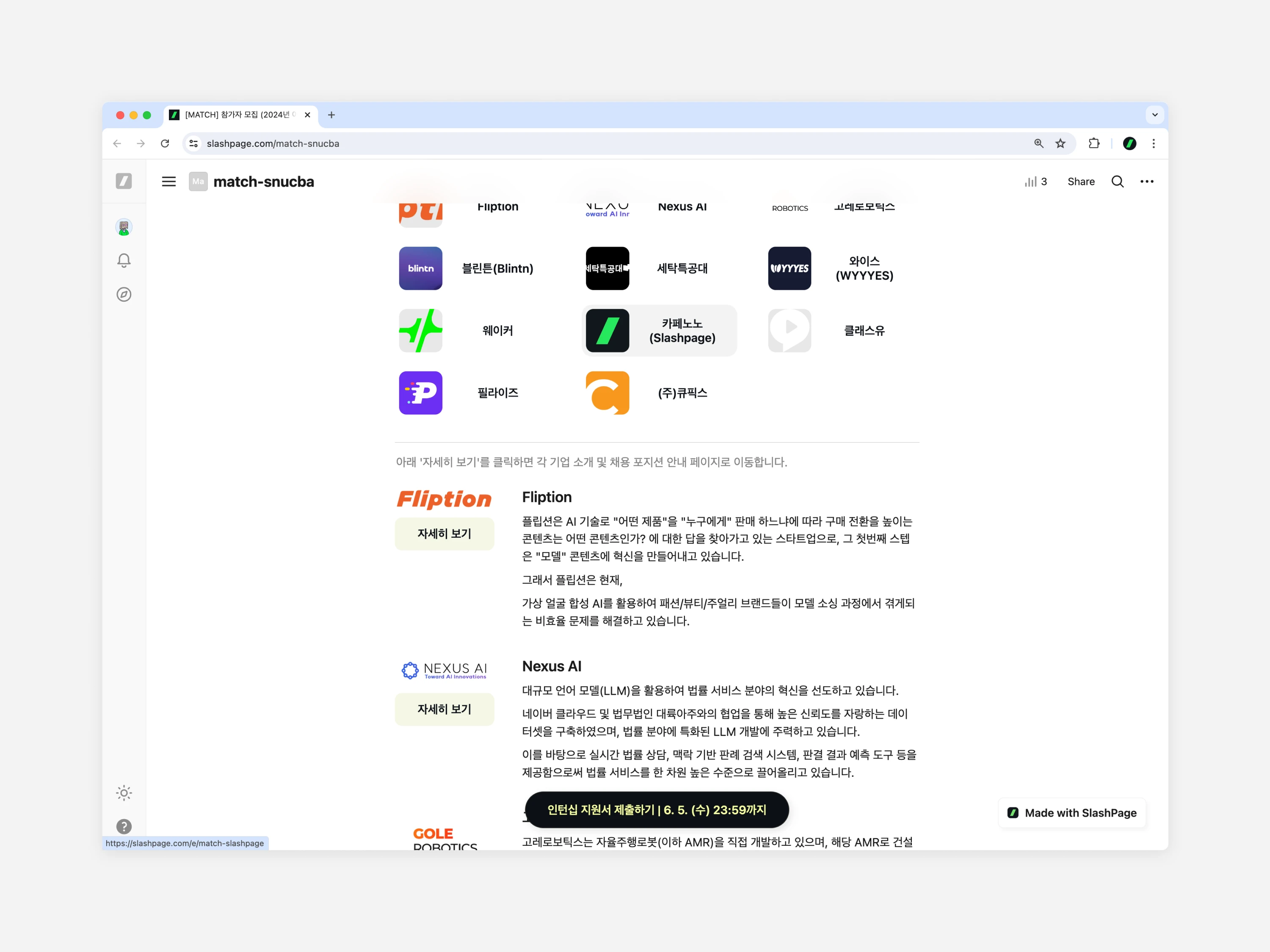This screenshot has height=952, width=1270.
Task: Click the 인턴십 지원서 제출하기 floating button
Action: (x=657, y=810)
